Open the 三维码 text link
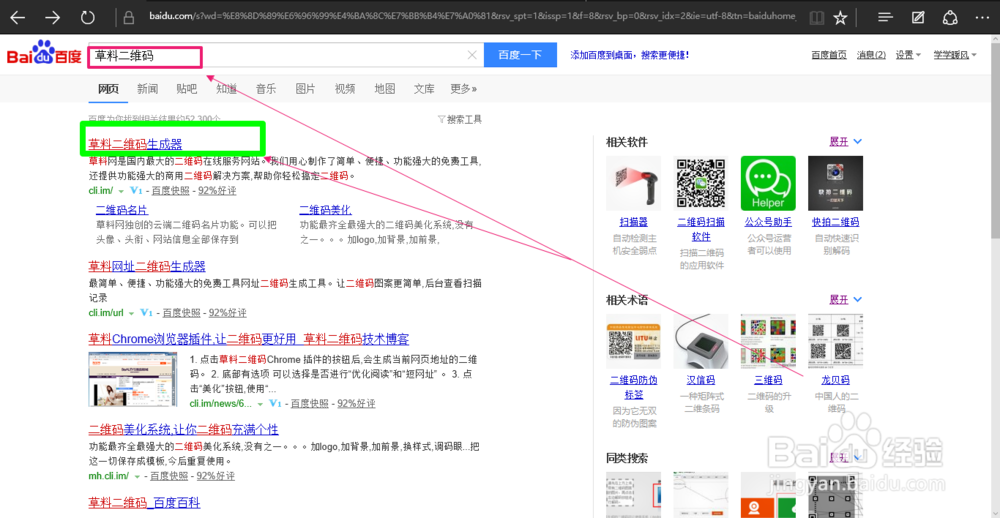The image size is (1000, 518). point(768,380)
